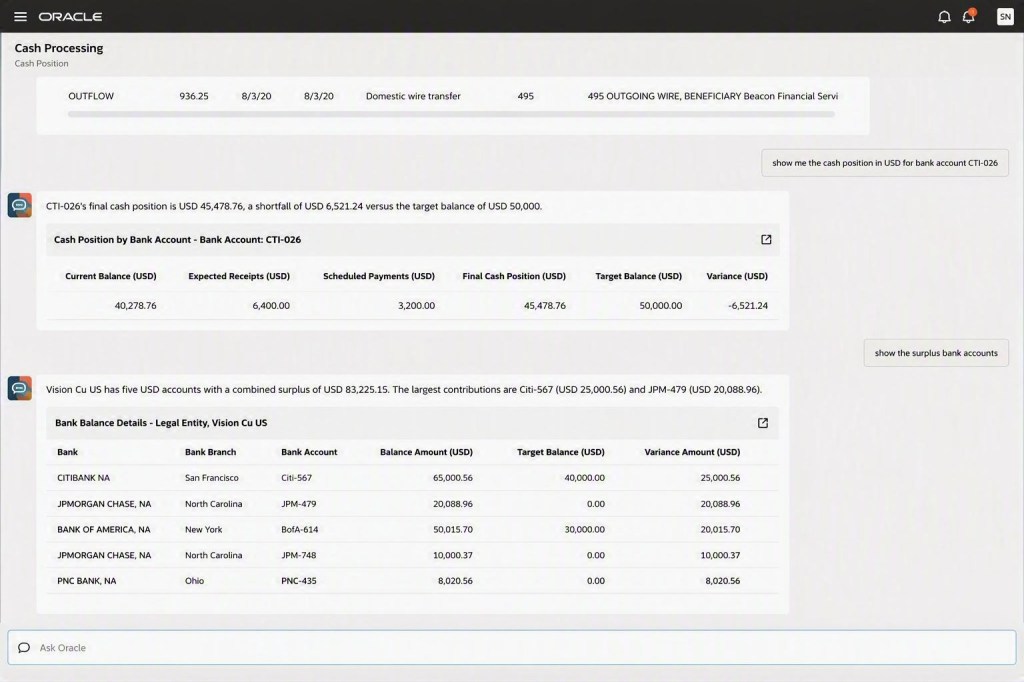Image resolution: width=1024 pixels, height=682 pixels.
Task: Click the JPM-479 bank account cell
Action: coord(298,504)
